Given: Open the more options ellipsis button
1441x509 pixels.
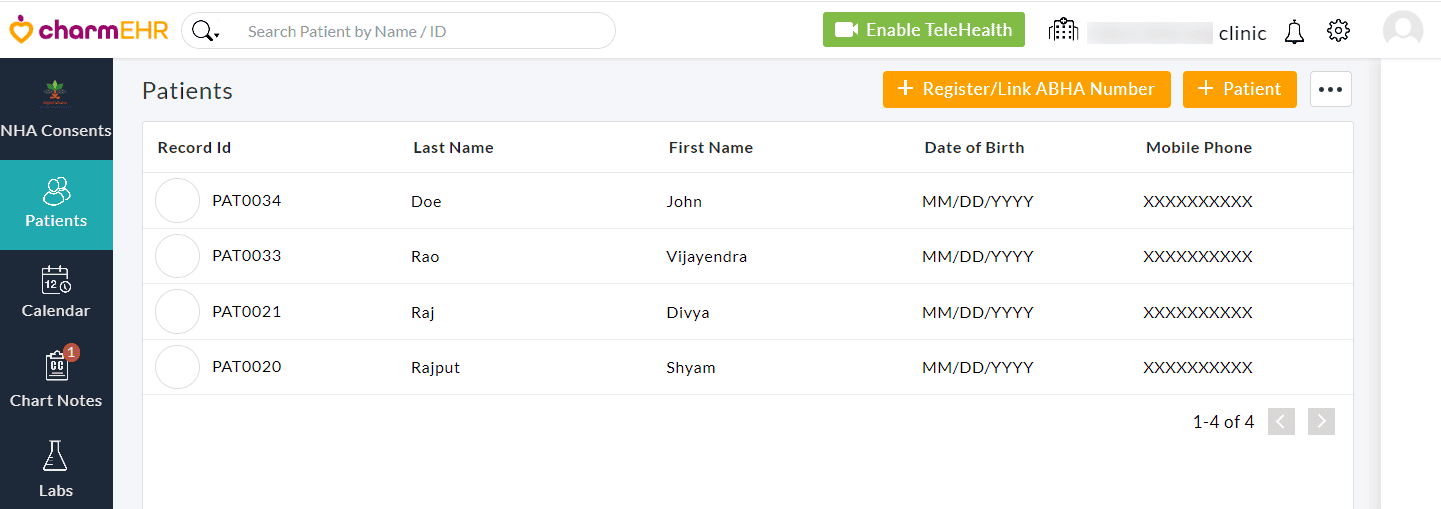Looking at the screenshot, I should (x=1331, y=89).
